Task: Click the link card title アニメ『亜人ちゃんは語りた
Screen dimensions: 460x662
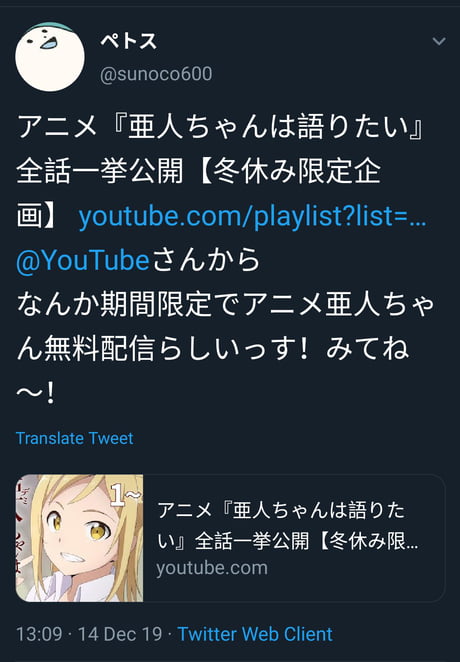Action: (x=281, y=510)
